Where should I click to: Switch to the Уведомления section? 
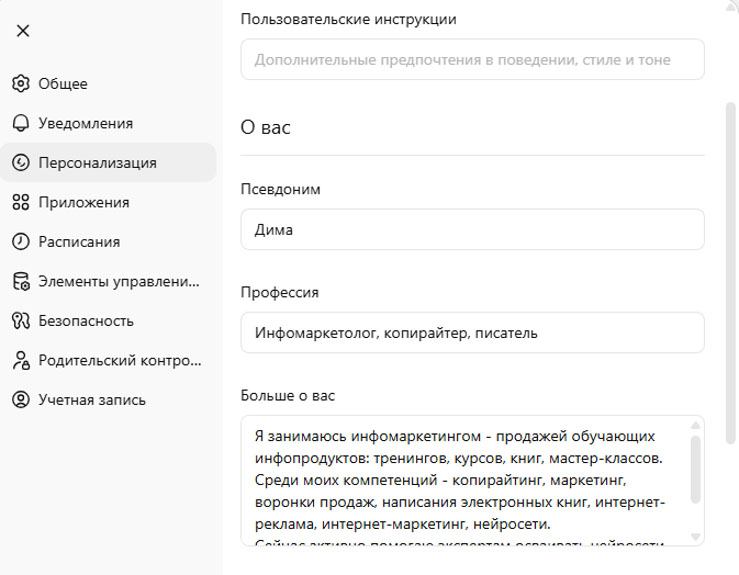(x=86, y=124)
